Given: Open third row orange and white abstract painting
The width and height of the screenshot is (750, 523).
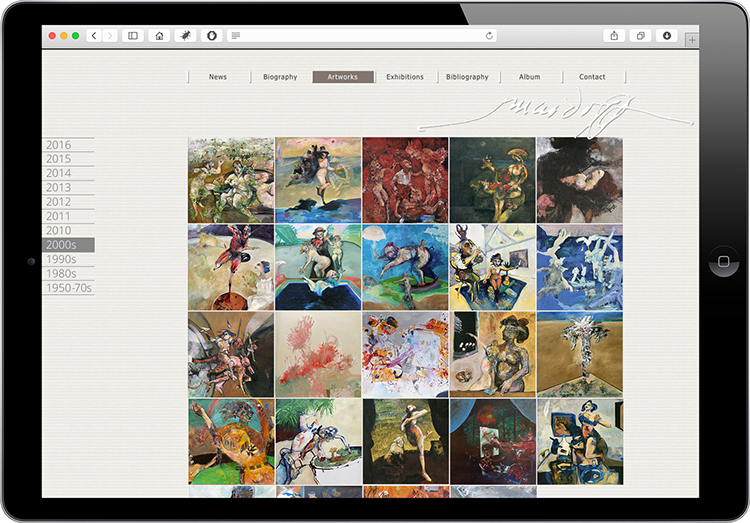Looking at the screenshot, I should click(x=405, y=355).
